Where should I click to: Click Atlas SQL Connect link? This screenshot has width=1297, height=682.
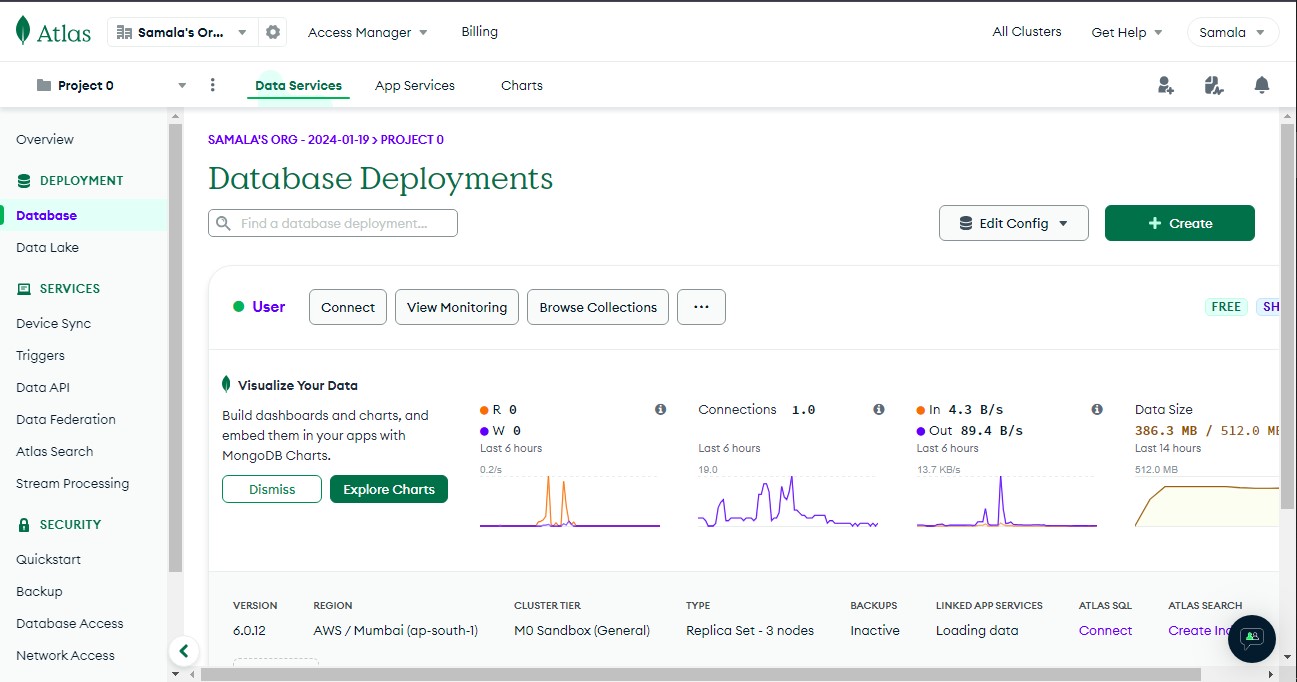(x=1105, y=631)
